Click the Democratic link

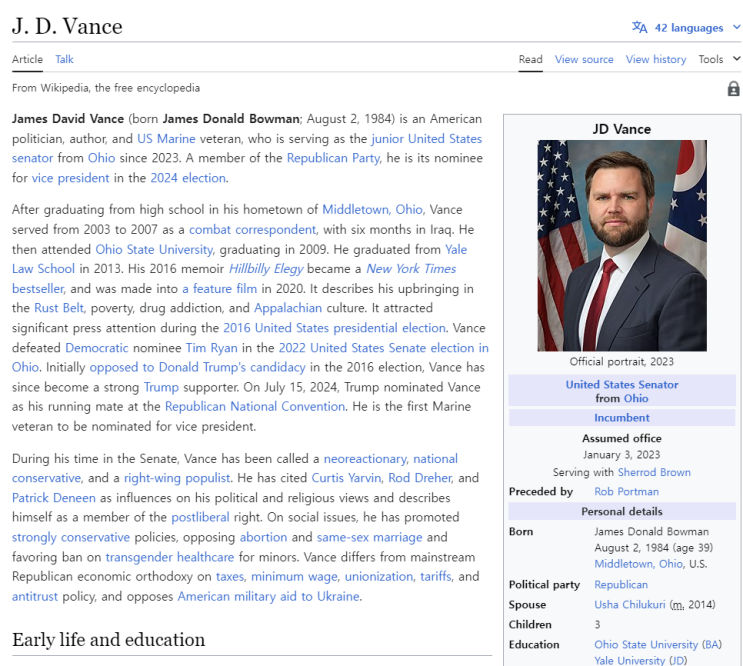click(97, 348)
